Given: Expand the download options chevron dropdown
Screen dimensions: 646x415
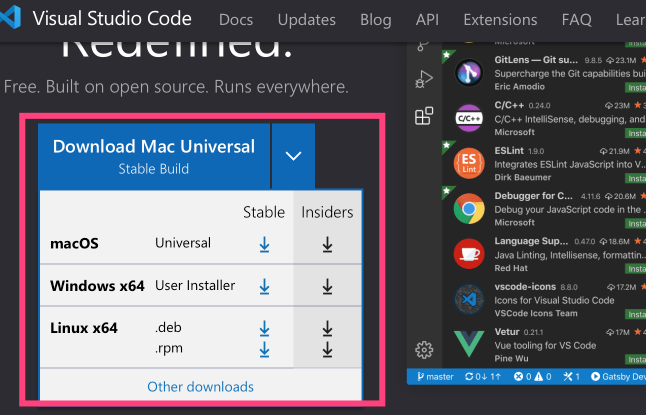Looking at the screenshot, I should 293,156.
